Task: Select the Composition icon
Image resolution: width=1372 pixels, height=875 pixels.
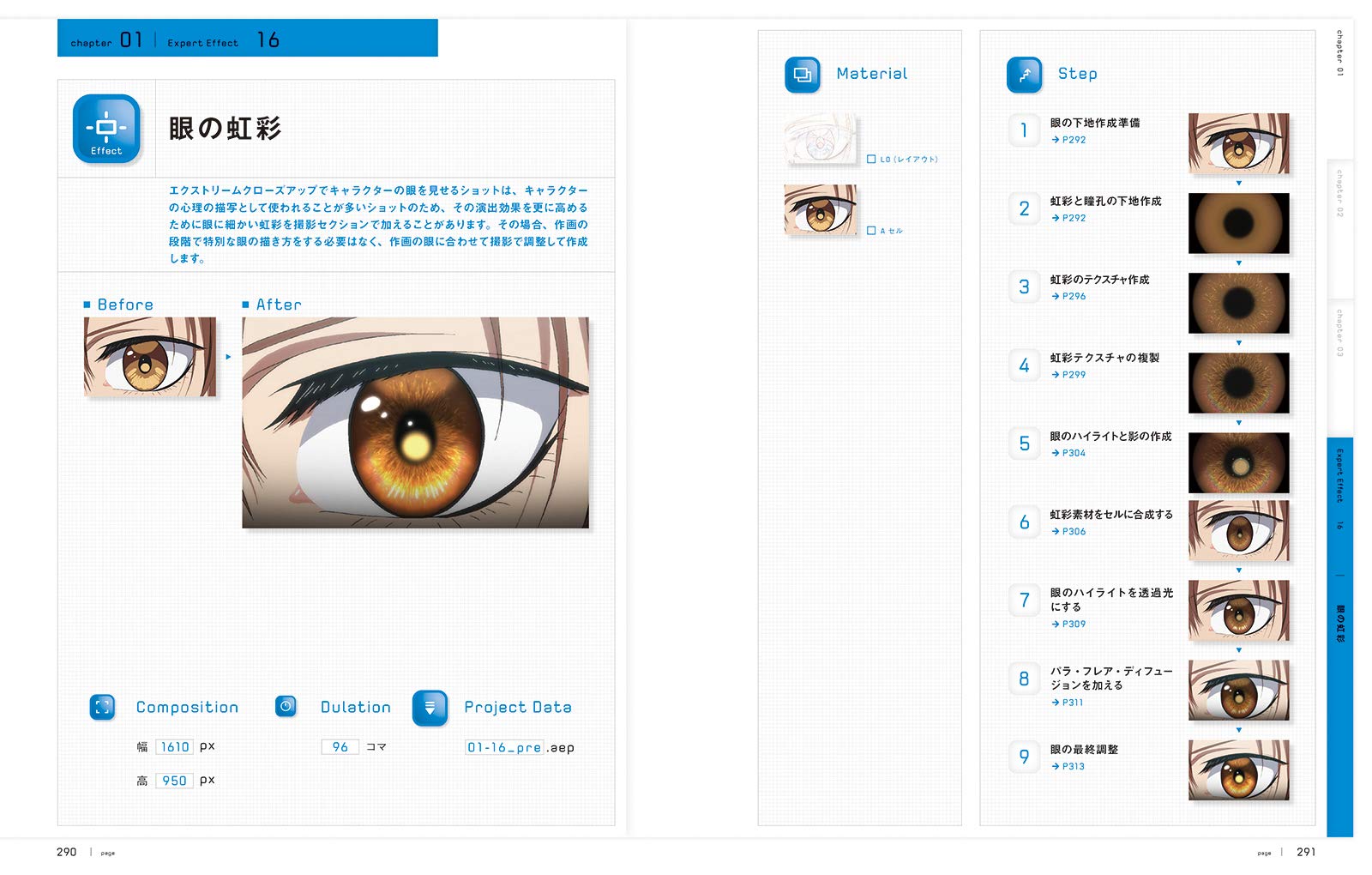Action: pos(104,707)
